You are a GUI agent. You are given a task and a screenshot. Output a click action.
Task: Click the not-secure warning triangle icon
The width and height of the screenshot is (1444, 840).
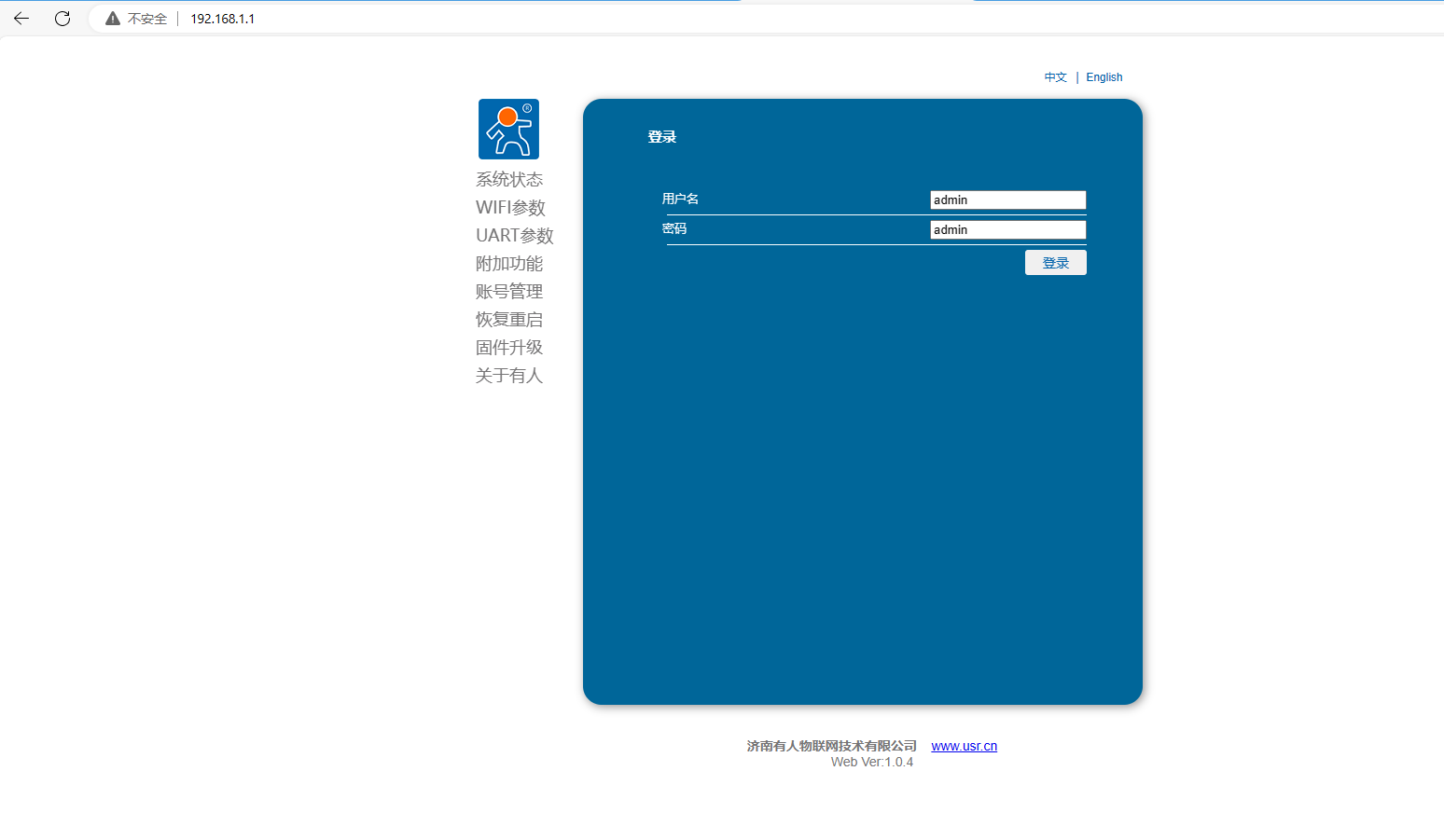[x=113, y=19]
